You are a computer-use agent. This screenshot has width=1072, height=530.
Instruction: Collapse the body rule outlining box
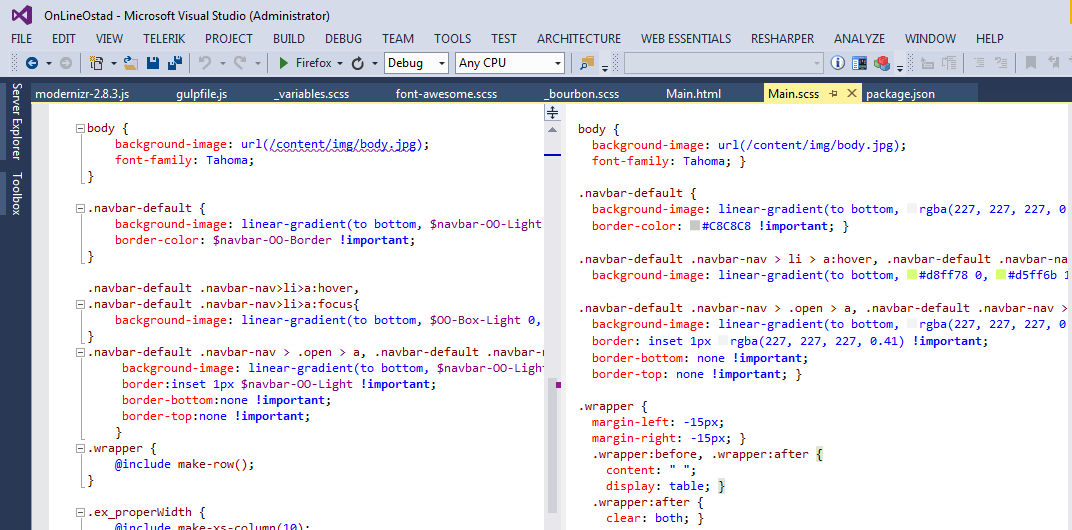(80, 129)
